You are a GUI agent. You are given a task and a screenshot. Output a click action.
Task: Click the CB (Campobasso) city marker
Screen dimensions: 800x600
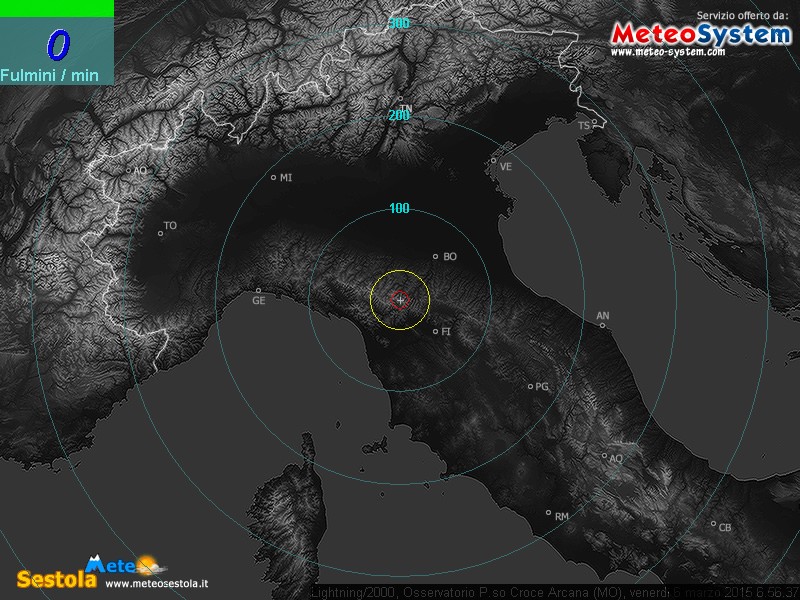point(713,524)
